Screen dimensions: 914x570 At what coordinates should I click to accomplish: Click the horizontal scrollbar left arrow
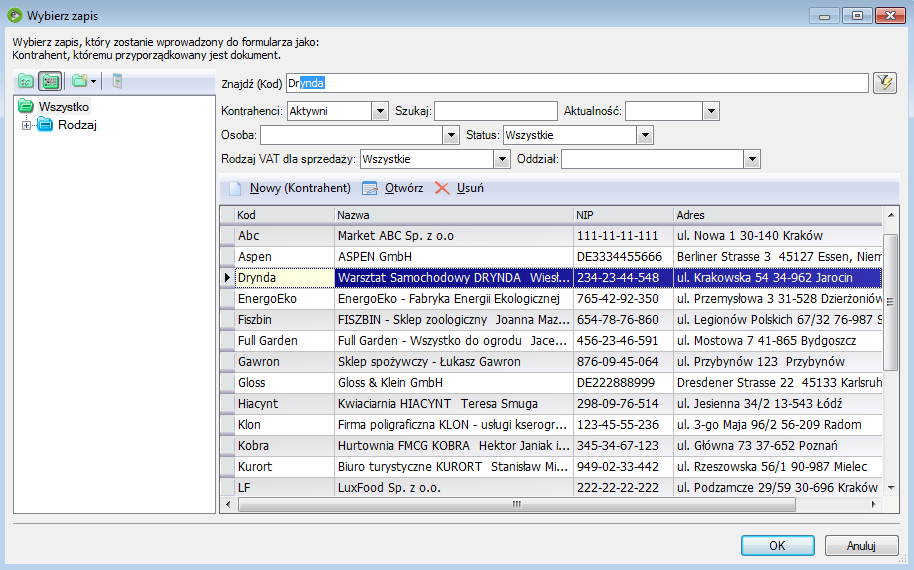(x=228, y=504)
